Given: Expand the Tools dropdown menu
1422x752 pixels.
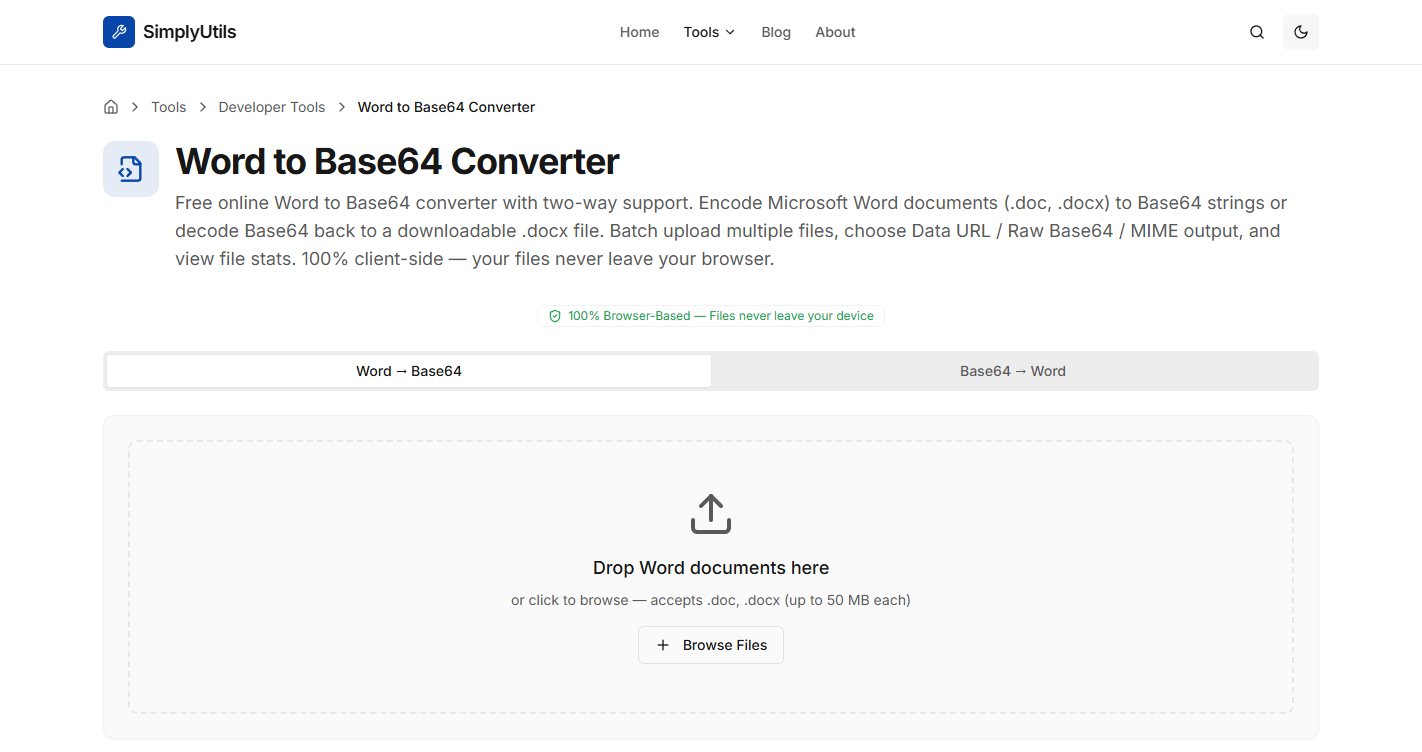Looking at the screenshot, I should pos(709,32).
